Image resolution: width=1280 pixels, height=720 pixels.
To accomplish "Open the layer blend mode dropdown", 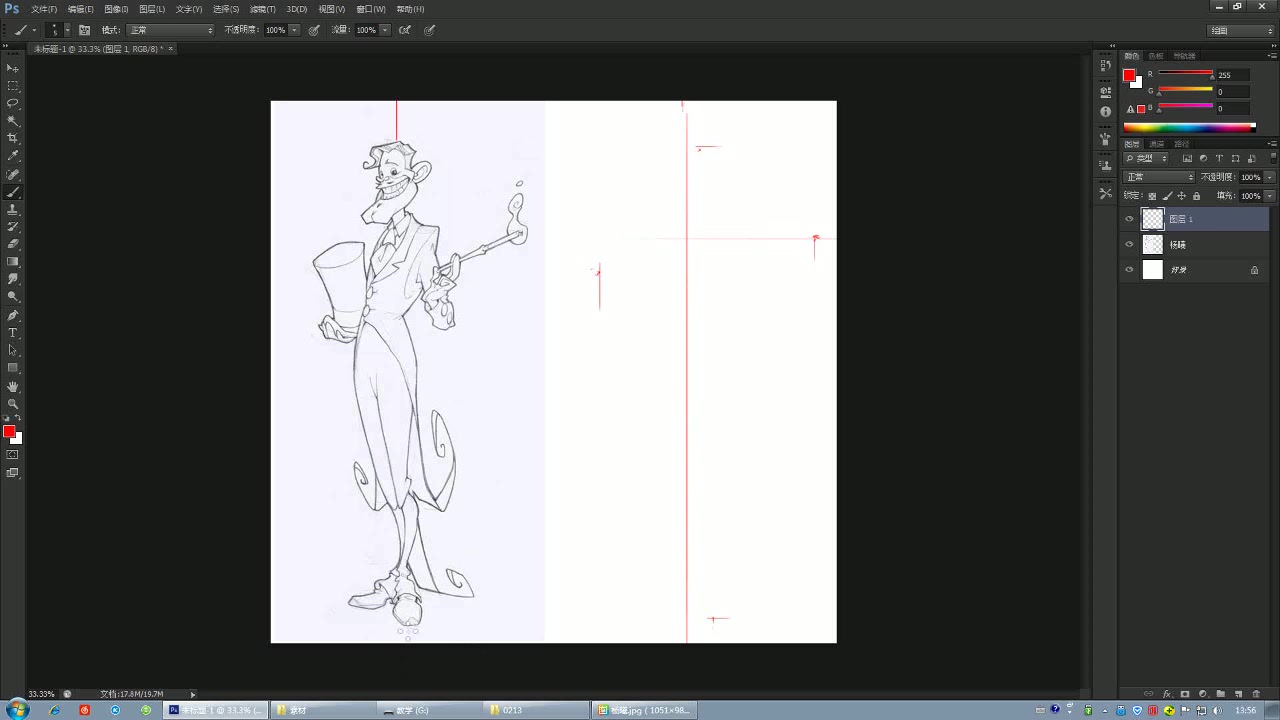I will (x=1160, y=177).
